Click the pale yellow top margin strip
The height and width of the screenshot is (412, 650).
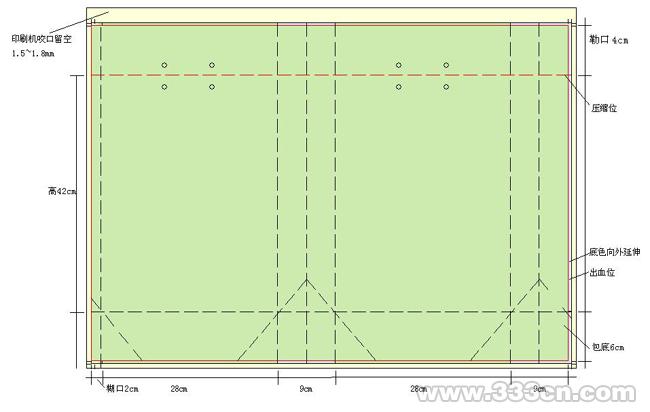(330, 13)
